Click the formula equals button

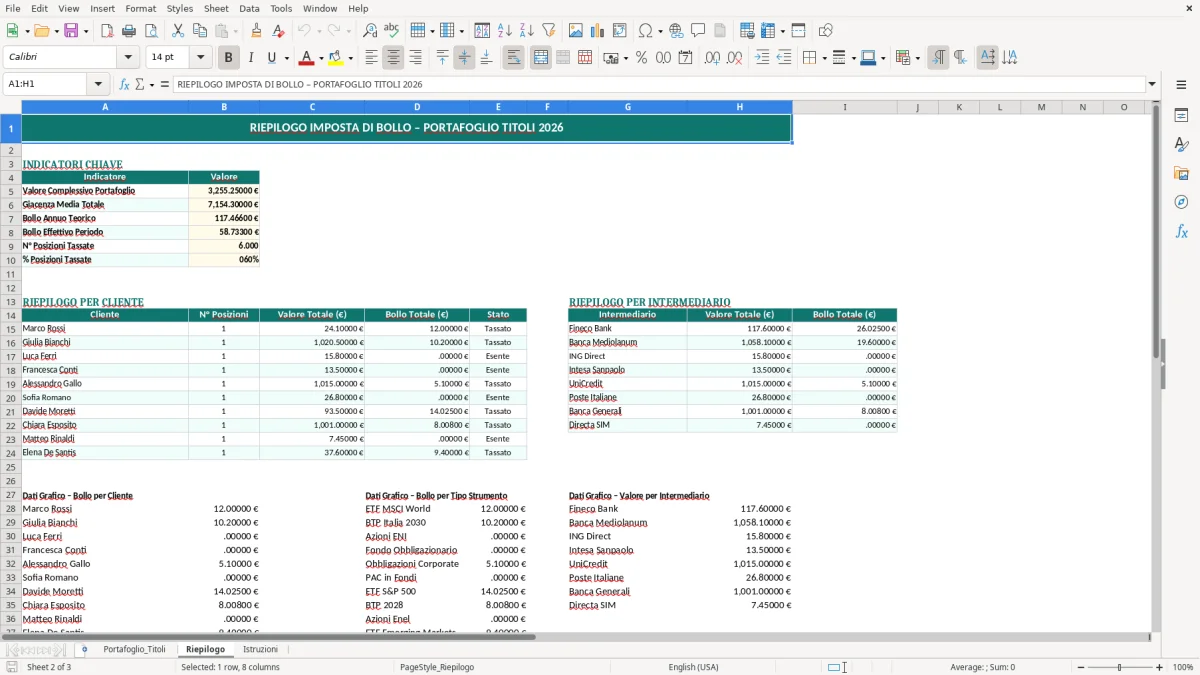pyautogui.click(x=165, y=85)
